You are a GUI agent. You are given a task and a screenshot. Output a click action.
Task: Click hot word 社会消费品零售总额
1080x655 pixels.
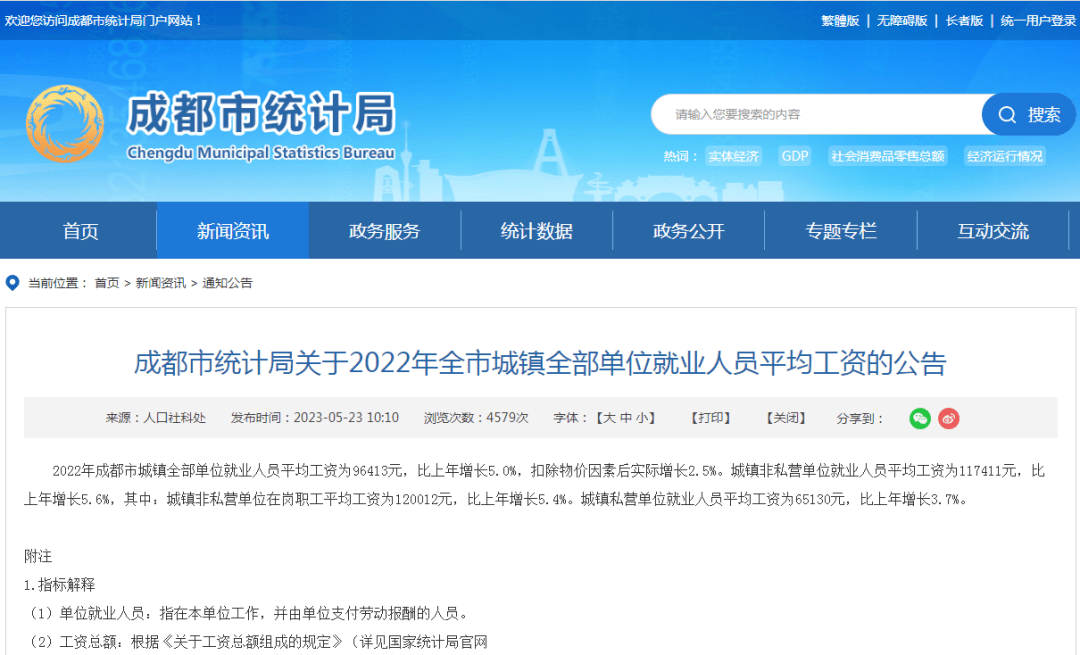[888, 156]
